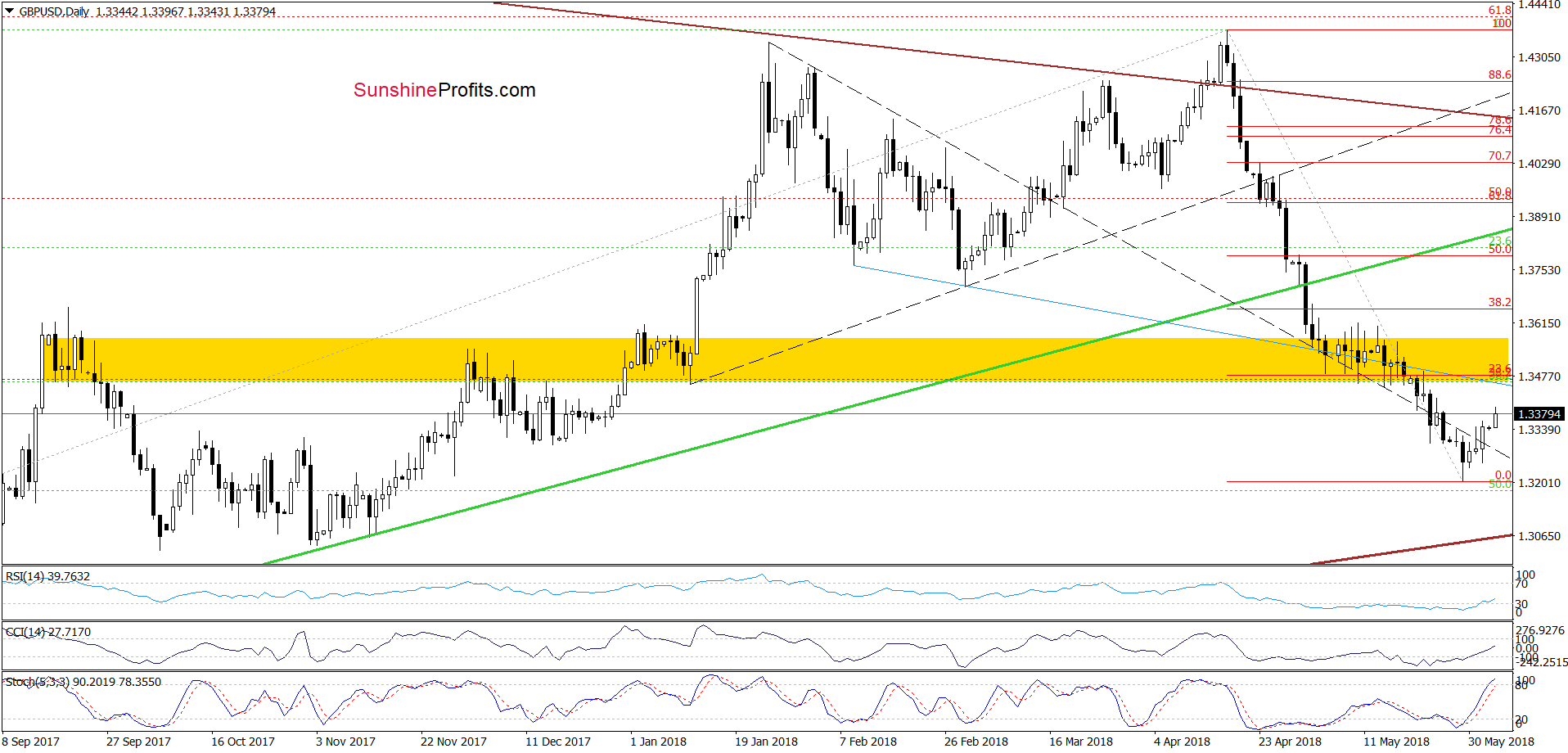Click the RSI(14) 39.7632 indicator label
Viewport: 1568px width, 753px height.
pos(47,576)
